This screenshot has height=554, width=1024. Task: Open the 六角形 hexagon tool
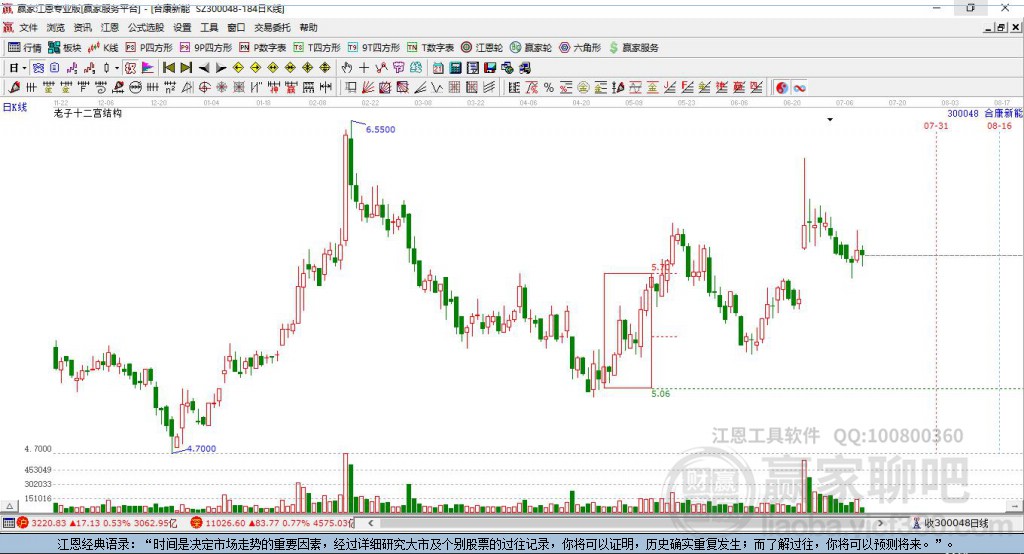[x=580, y=48]
